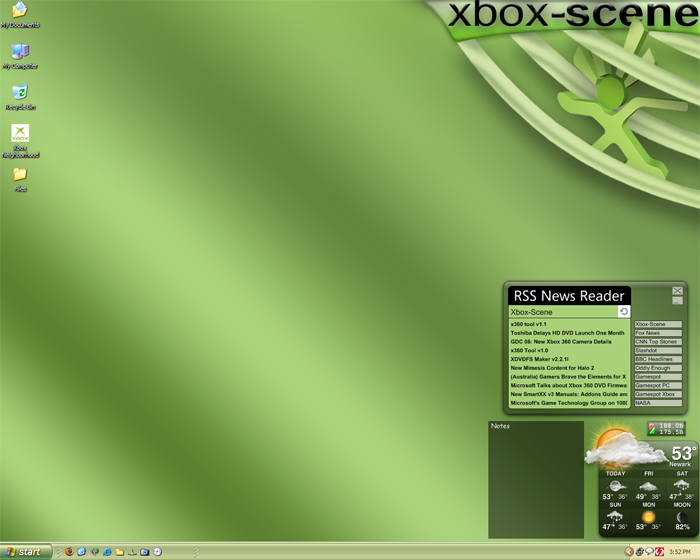Click the FRI cloudy forecast icon
The image size is (700, 560).
click(648, 486)
